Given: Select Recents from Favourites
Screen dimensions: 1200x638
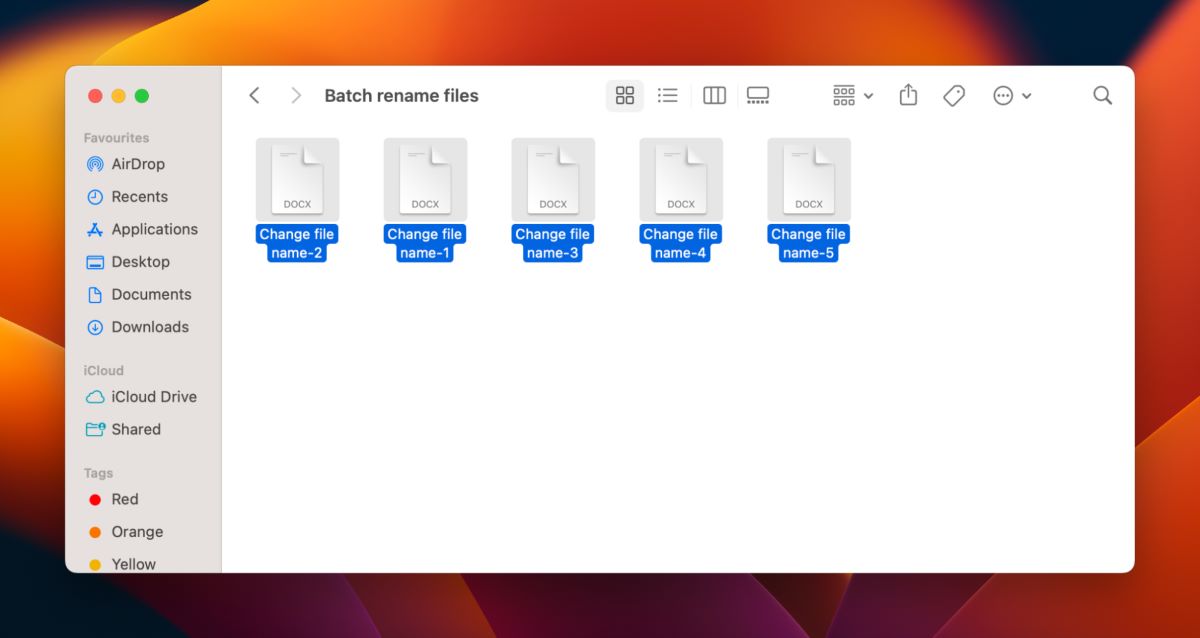Looking at the screenshot, I should pos(137,196).
